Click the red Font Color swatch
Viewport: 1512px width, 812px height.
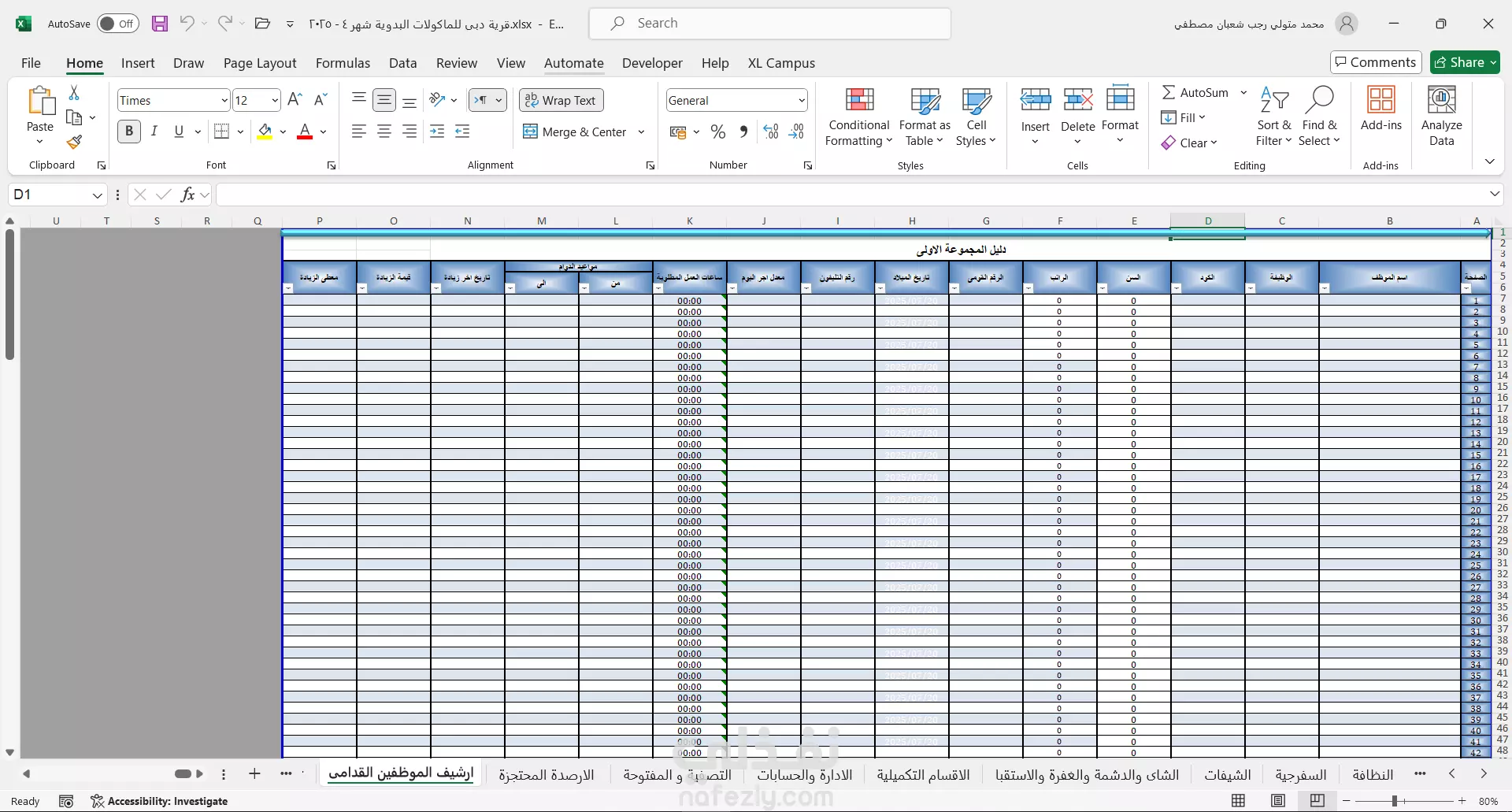[x=305, y=132]
